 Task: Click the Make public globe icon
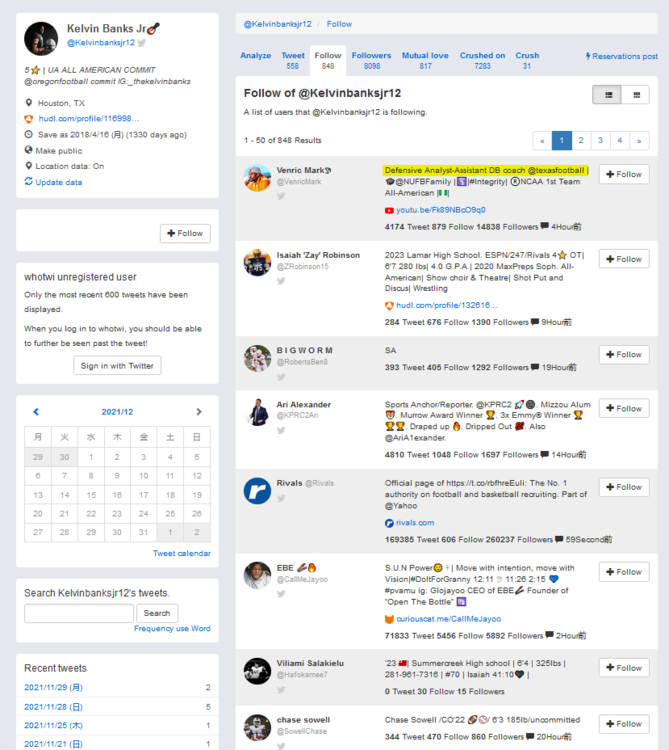coord(28,150)
